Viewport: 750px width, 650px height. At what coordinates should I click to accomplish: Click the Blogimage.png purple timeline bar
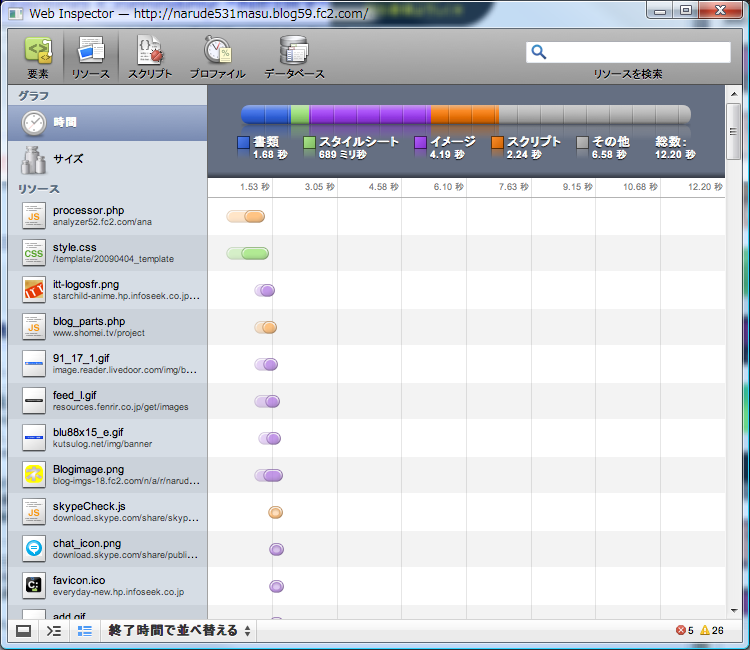(269, 475)
